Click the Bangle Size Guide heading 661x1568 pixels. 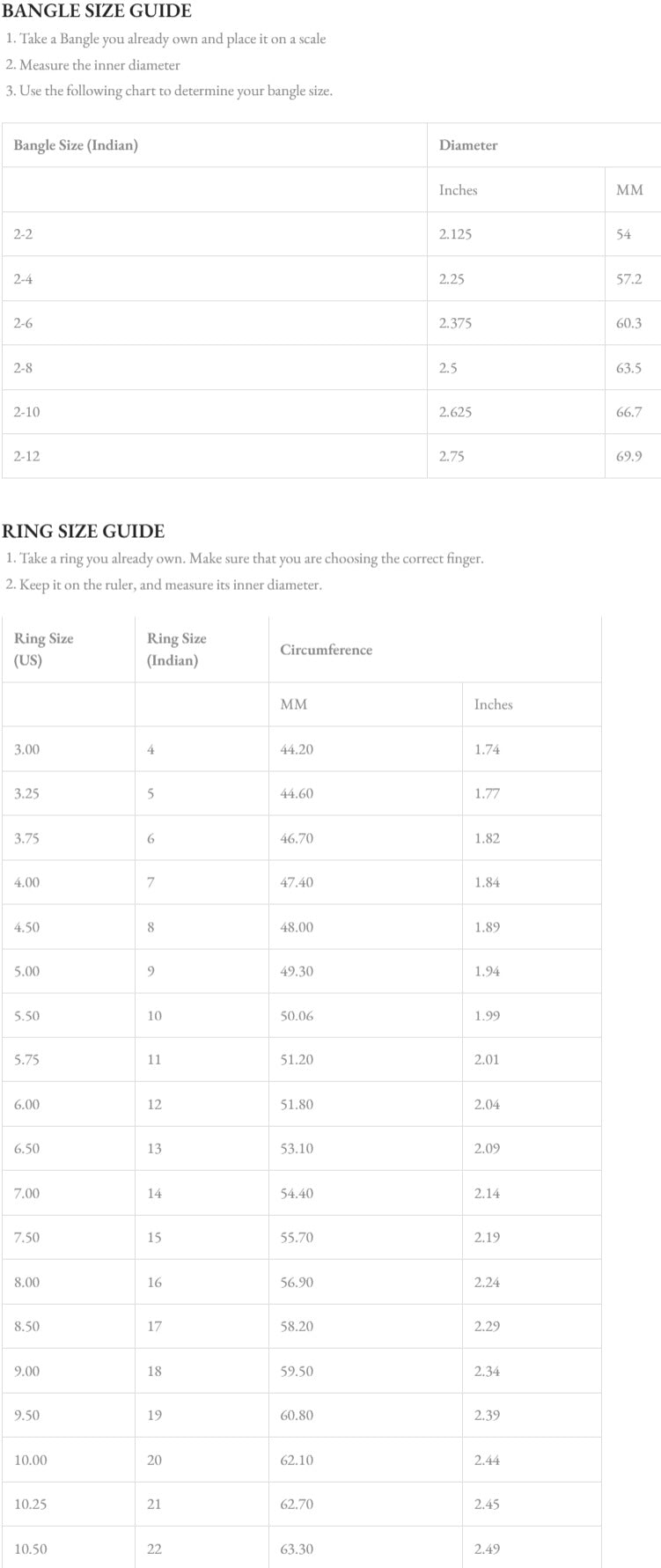[97, 11]
